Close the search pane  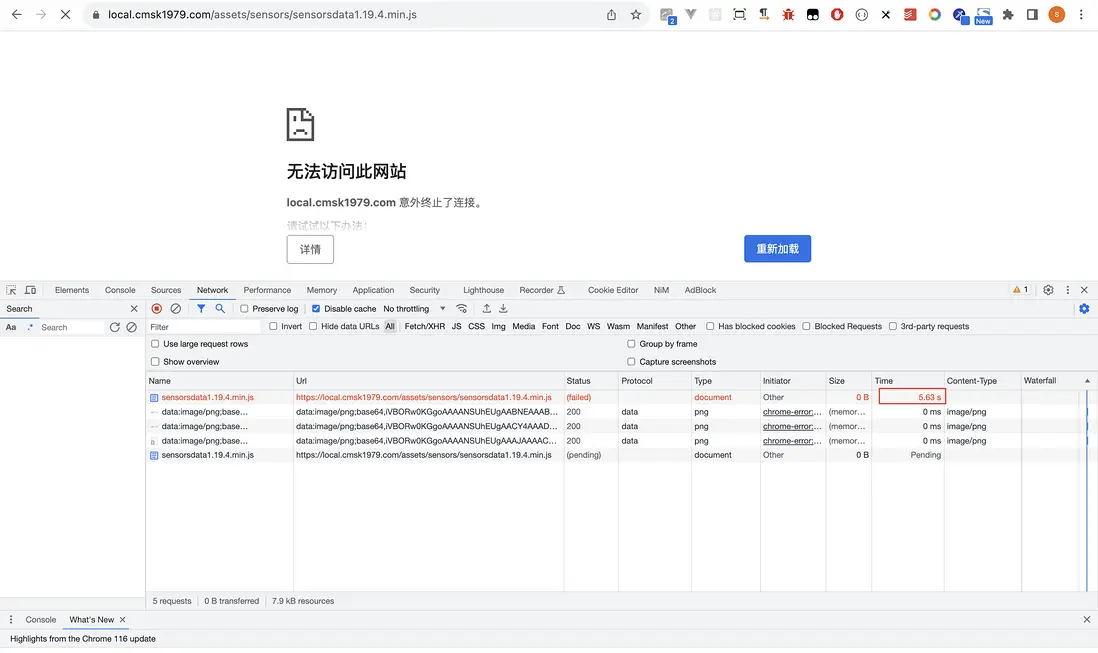coord(134,309)
